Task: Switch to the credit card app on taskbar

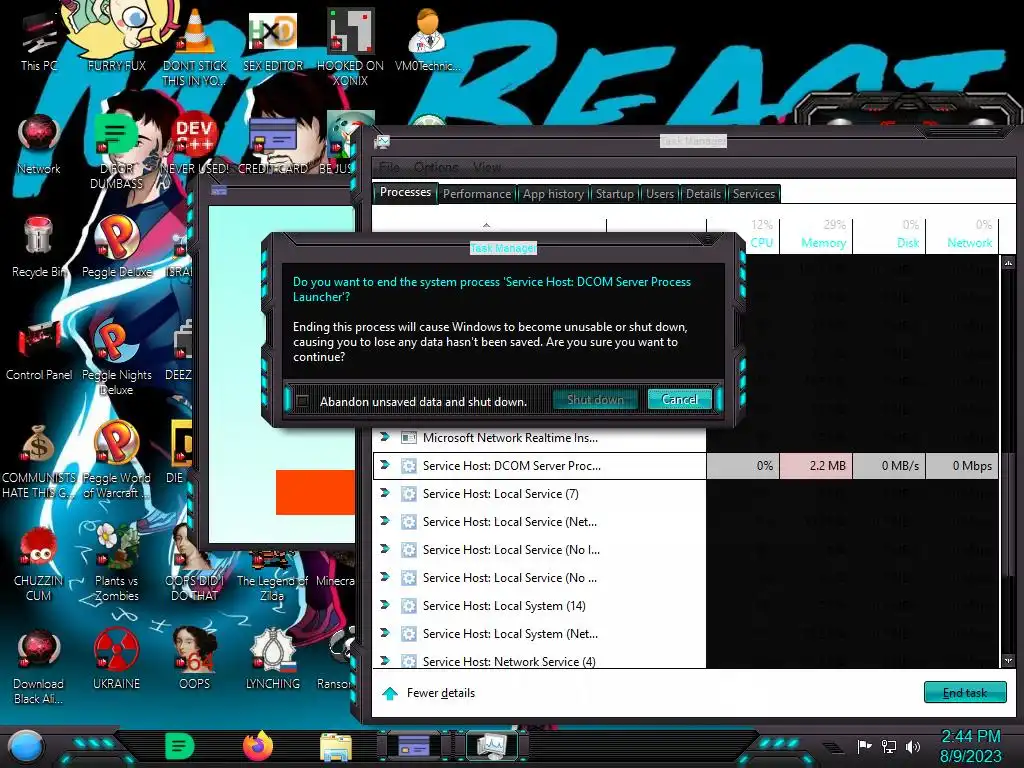Action: pos(414,746)
